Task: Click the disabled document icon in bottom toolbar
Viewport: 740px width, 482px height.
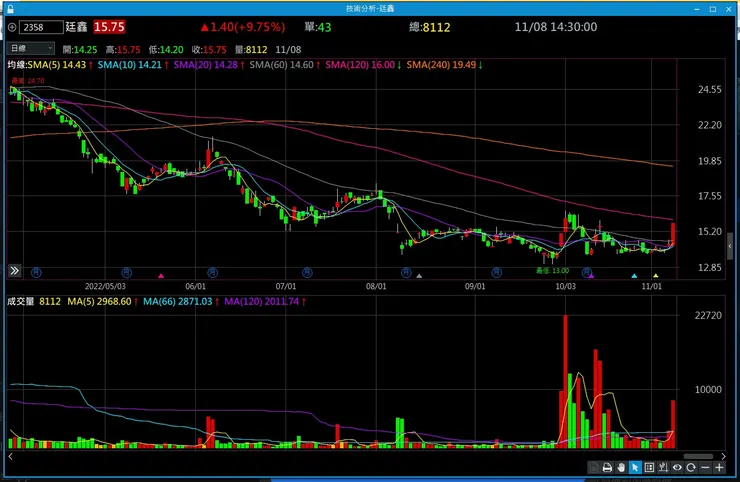Action: point(594,467)
